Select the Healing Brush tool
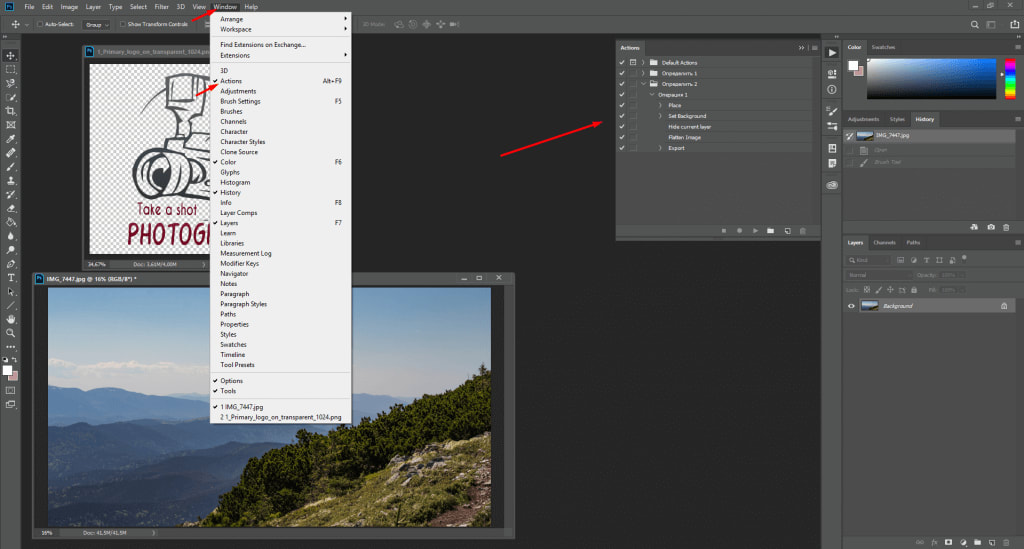Screen dimensions: 1024x549 pyautogui.click(x=10, y=153)
